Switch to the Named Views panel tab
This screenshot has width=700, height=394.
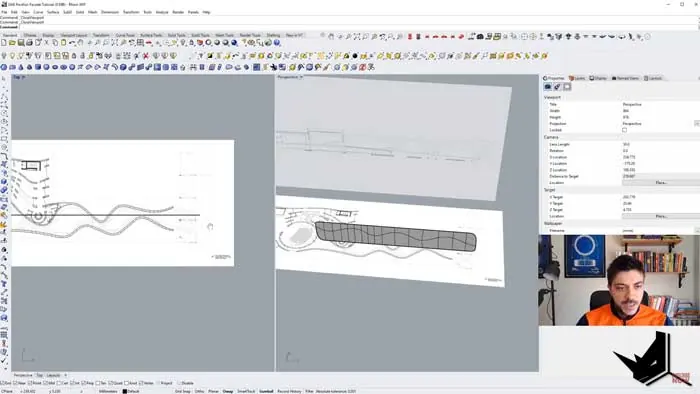pyautogui.click(x=625, y=78)
